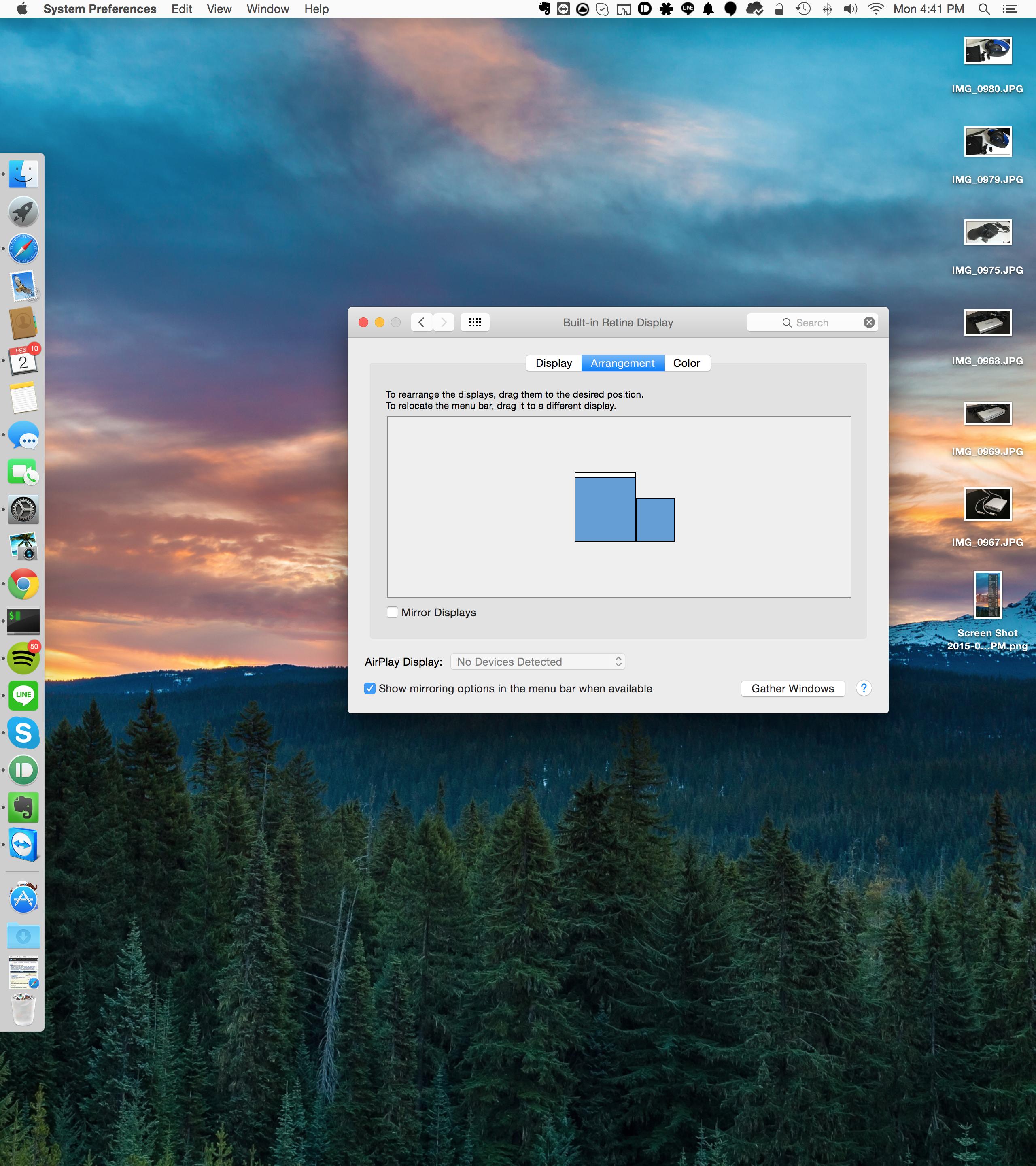Image resolution: width=1036 pixels, height=1166 pixels.
Task: Select IMG_0979.JPG on desktop
Action: 987,156
